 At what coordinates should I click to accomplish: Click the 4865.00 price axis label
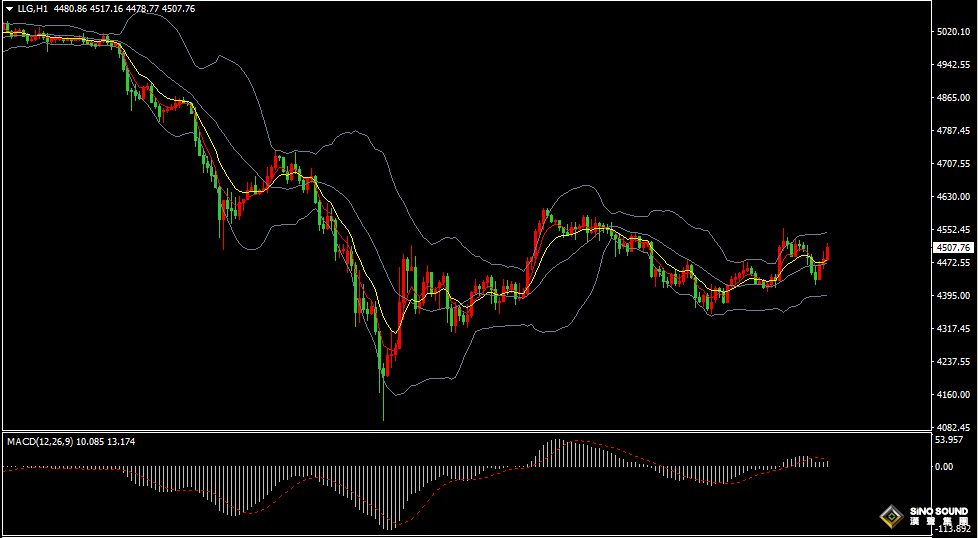tap(954, 98)
